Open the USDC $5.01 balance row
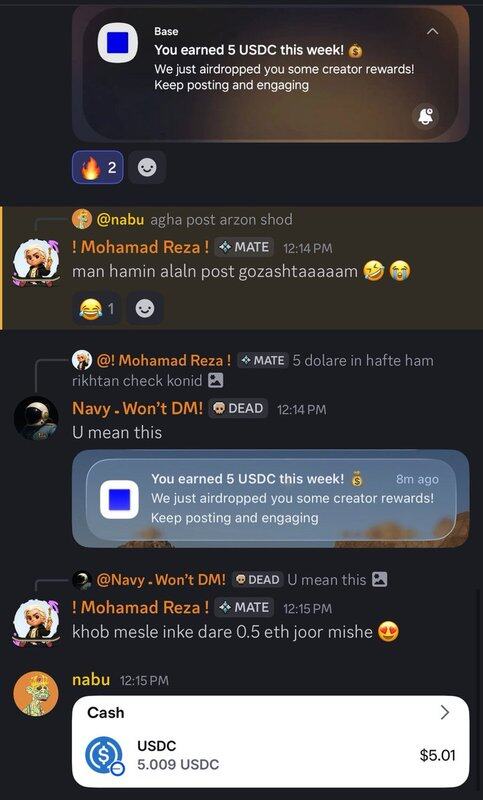This screenshot has width=483, height=800. [270, 755]
